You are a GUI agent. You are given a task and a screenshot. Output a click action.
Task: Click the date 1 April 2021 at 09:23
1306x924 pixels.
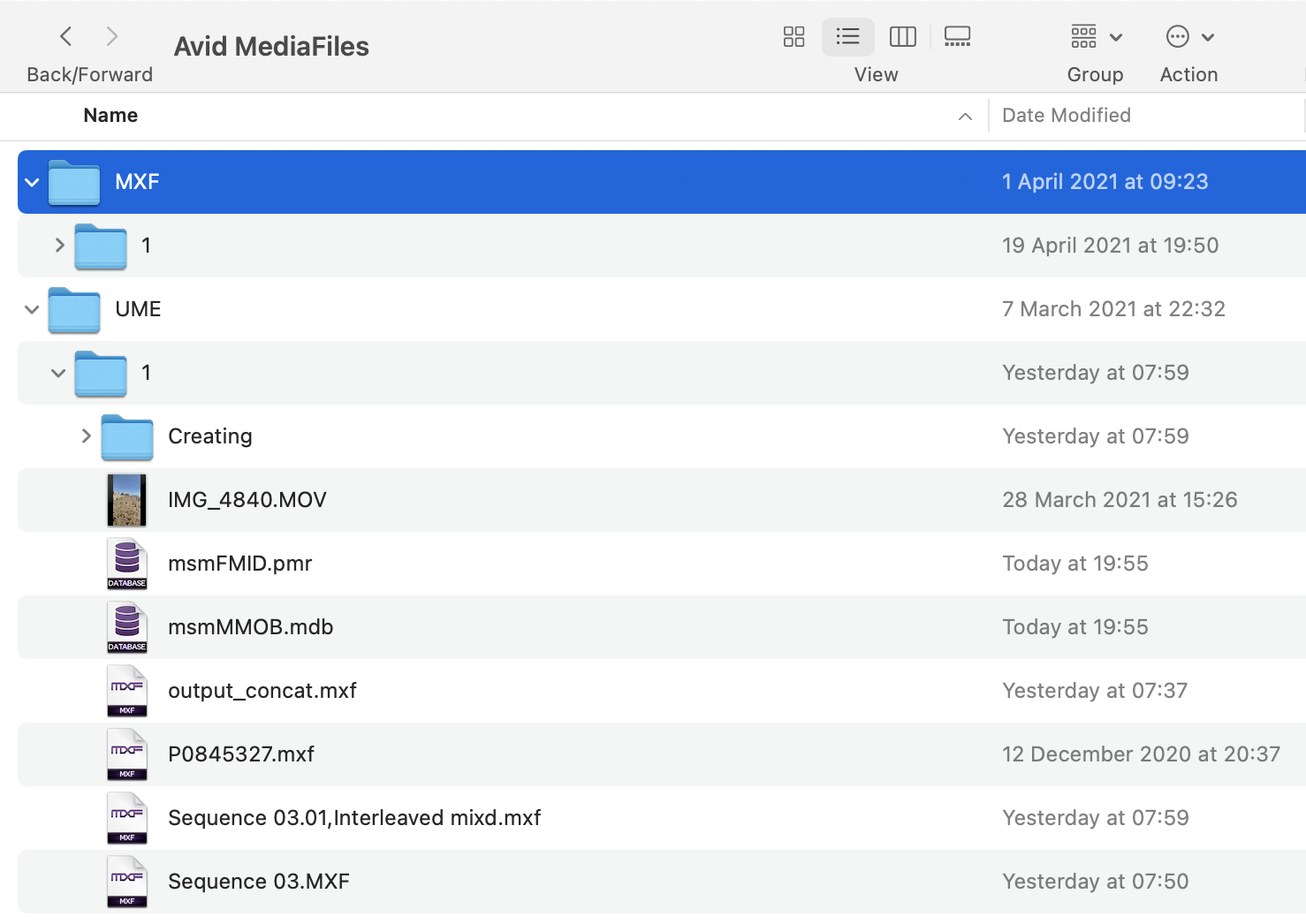pos(1105,182)
